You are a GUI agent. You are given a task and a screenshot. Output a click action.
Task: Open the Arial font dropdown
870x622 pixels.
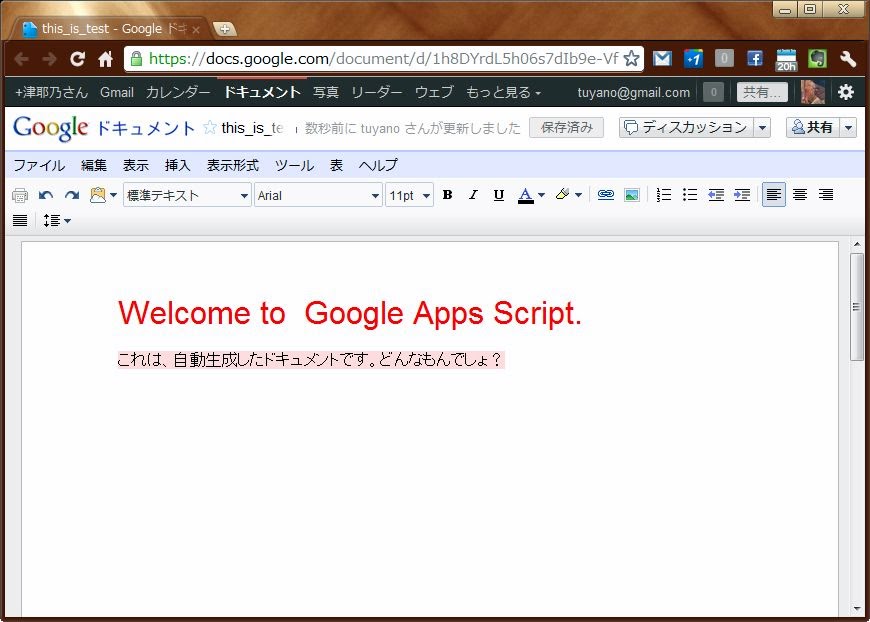pyautogui.click(x=318, y=195)
